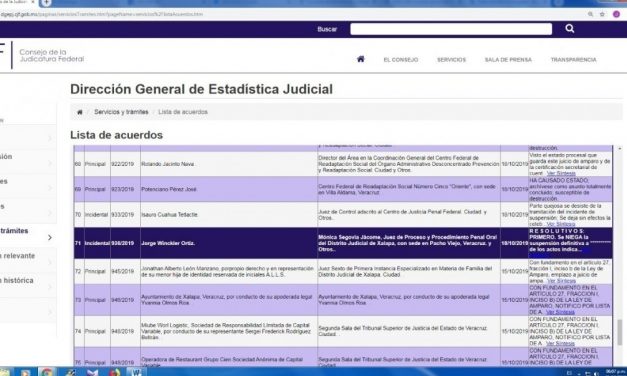This screenshot has width=627, height=376.
Task: Click the Incidental 933/2019 case number cell
Action: tap(125, 215)
